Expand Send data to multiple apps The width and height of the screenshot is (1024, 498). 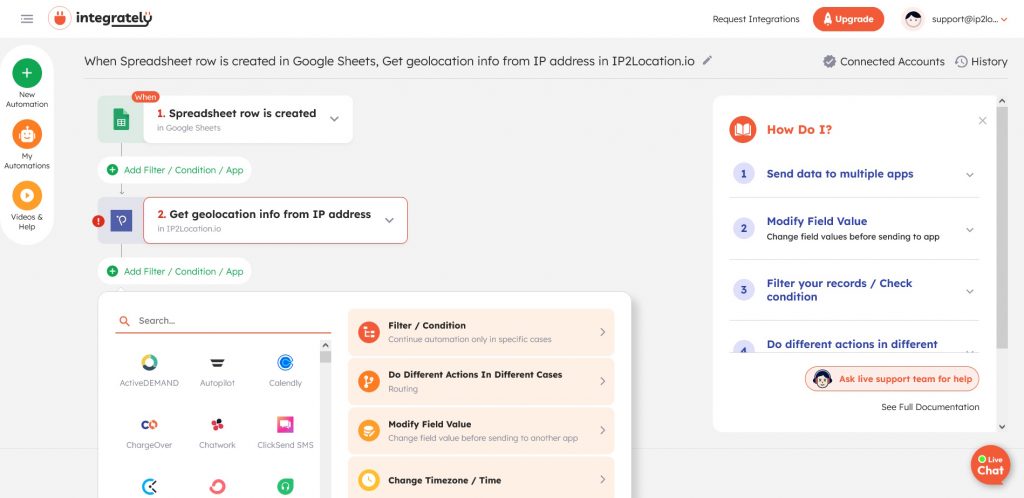[969, 174]
